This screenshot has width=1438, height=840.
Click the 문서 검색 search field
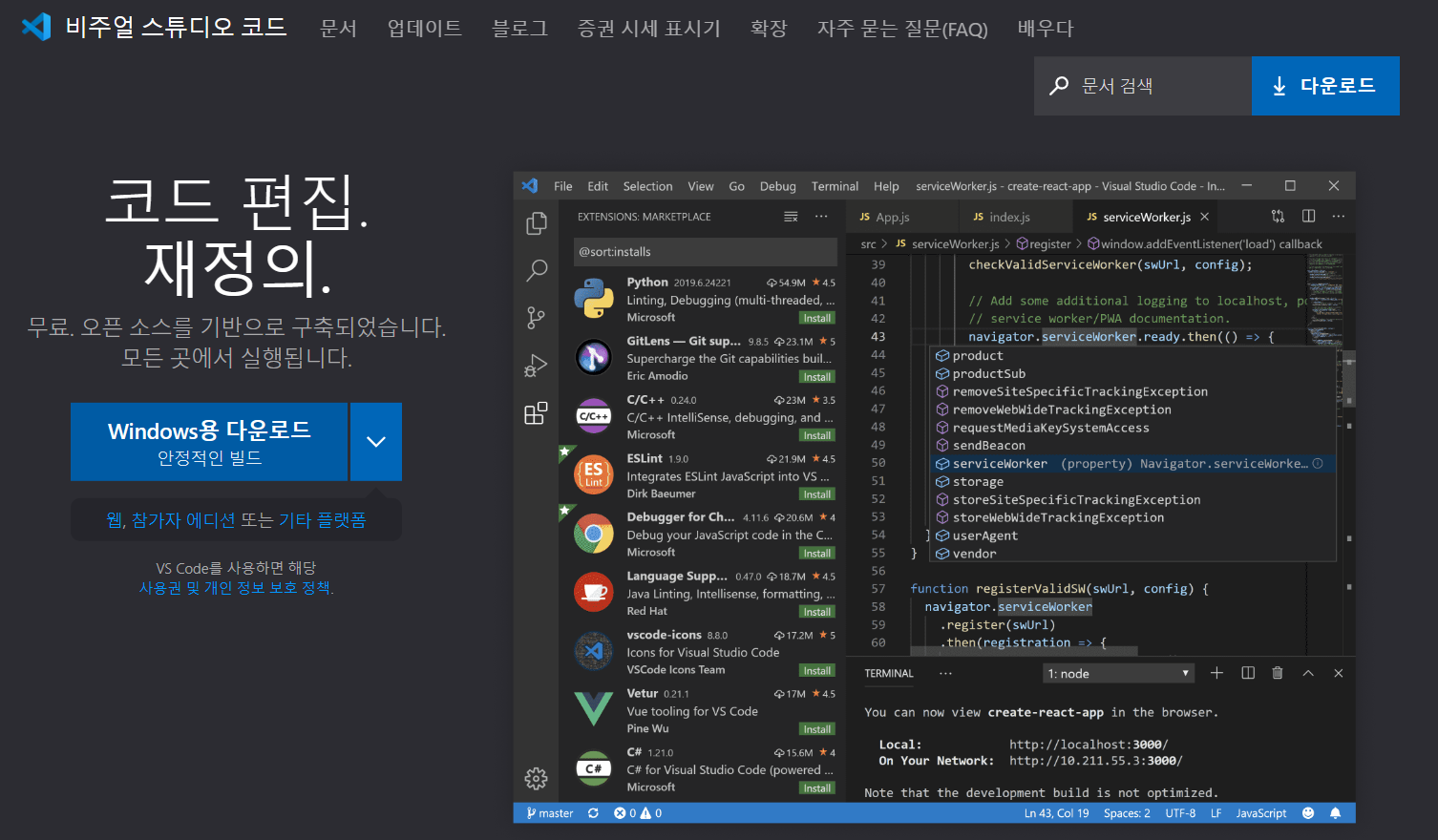pyautogui.click(x=1143, y=86)
